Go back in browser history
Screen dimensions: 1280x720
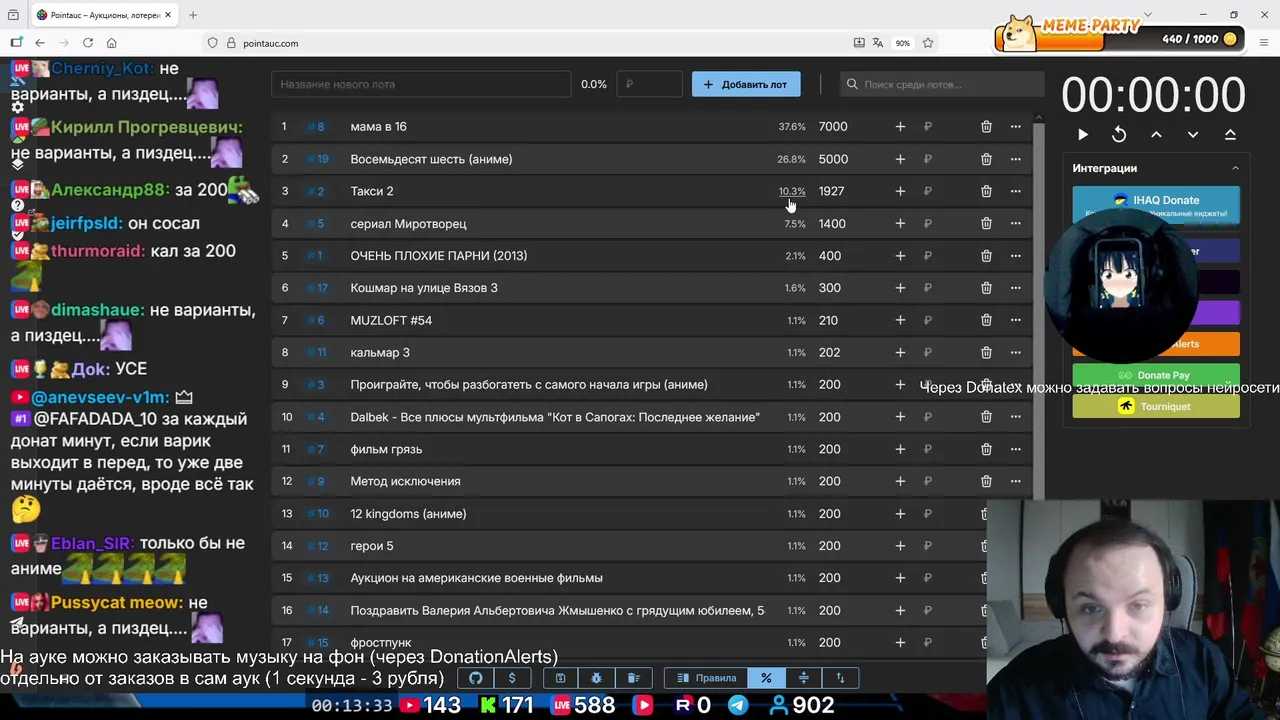pyautogui.click(x=40, y=43)
